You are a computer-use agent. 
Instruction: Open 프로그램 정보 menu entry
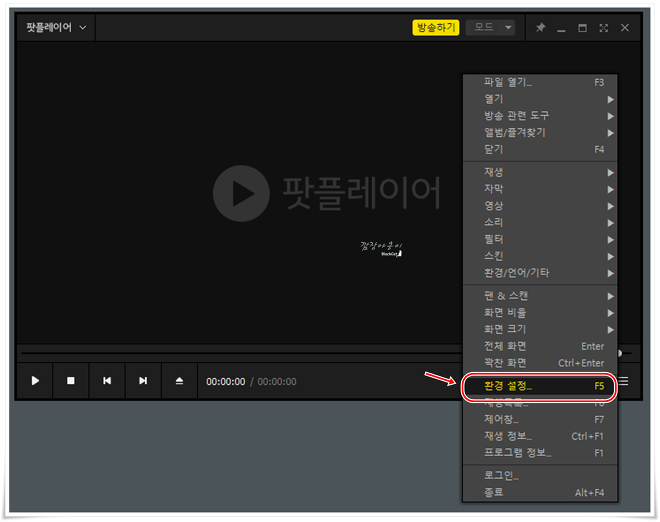540,453
